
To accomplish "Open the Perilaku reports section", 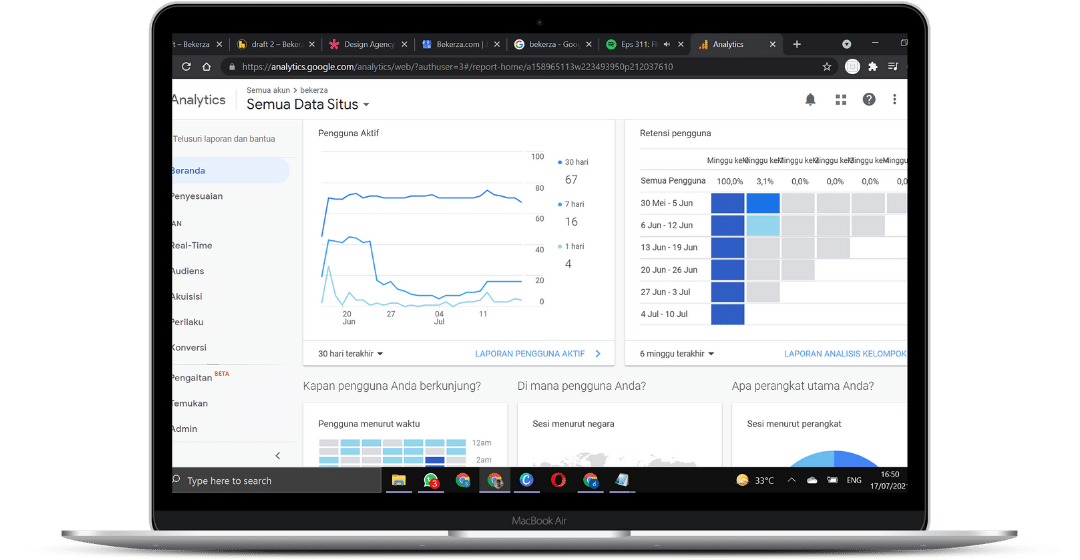I will [x=187, y=322].
